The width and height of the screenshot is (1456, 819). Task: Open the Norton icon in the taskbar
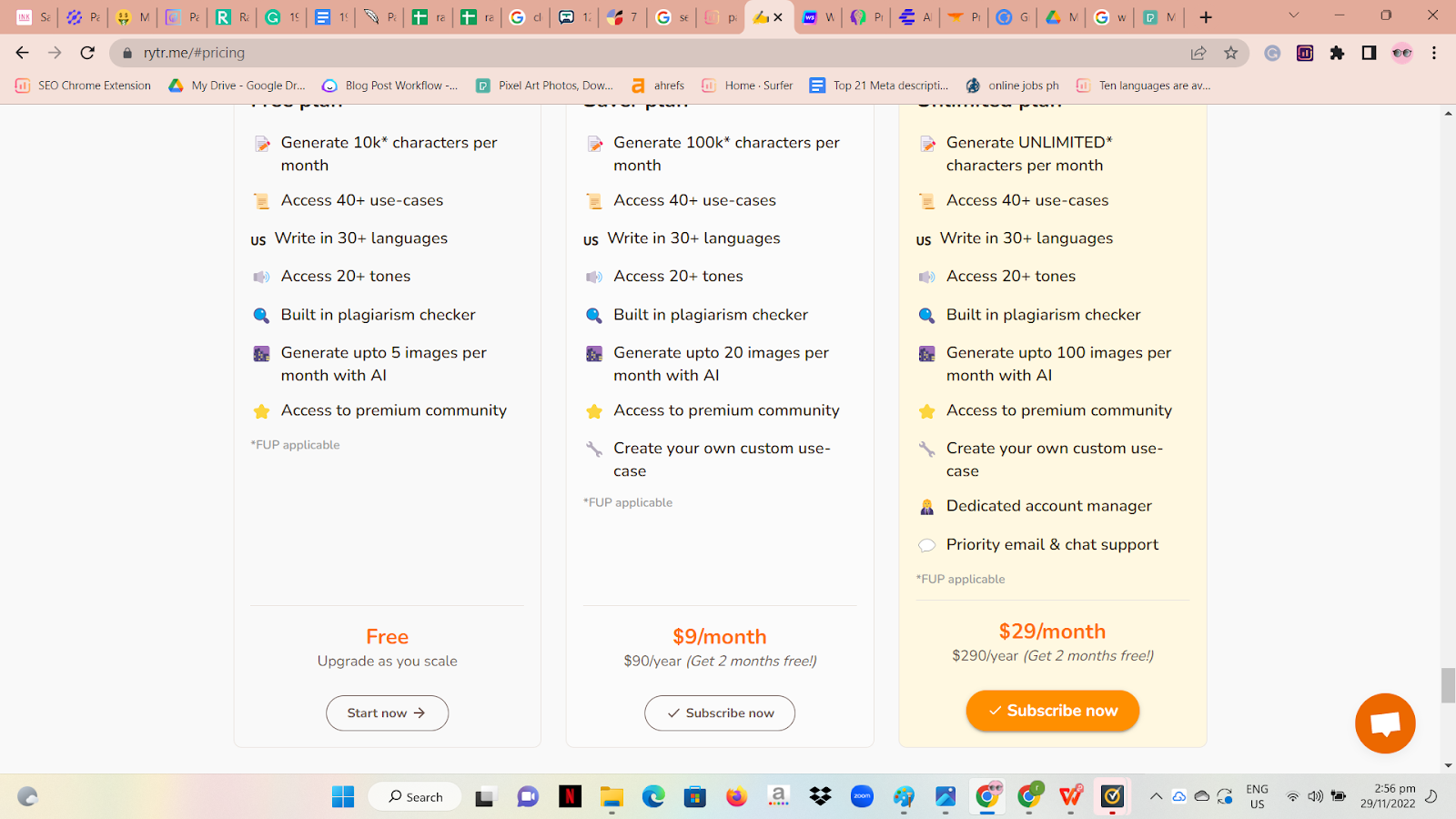[x=1112, y=797]
